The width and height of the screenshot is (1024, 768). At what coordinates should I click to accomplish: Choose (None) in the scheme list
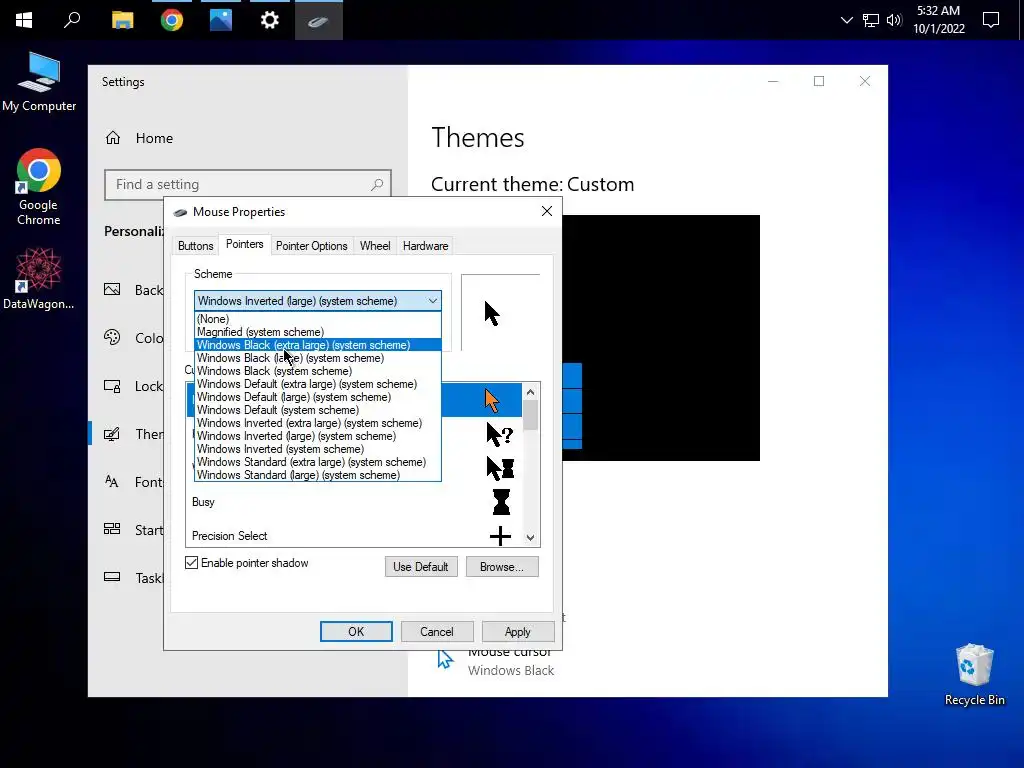pyautogui.click(x=317, y=319)
